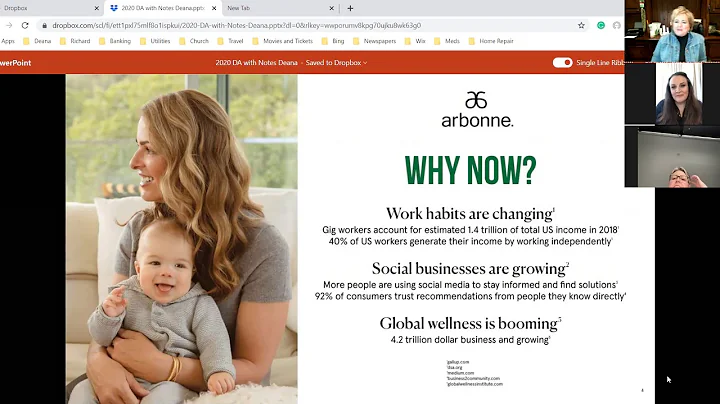Click the '40% of US workers' line

click(470, 241)
